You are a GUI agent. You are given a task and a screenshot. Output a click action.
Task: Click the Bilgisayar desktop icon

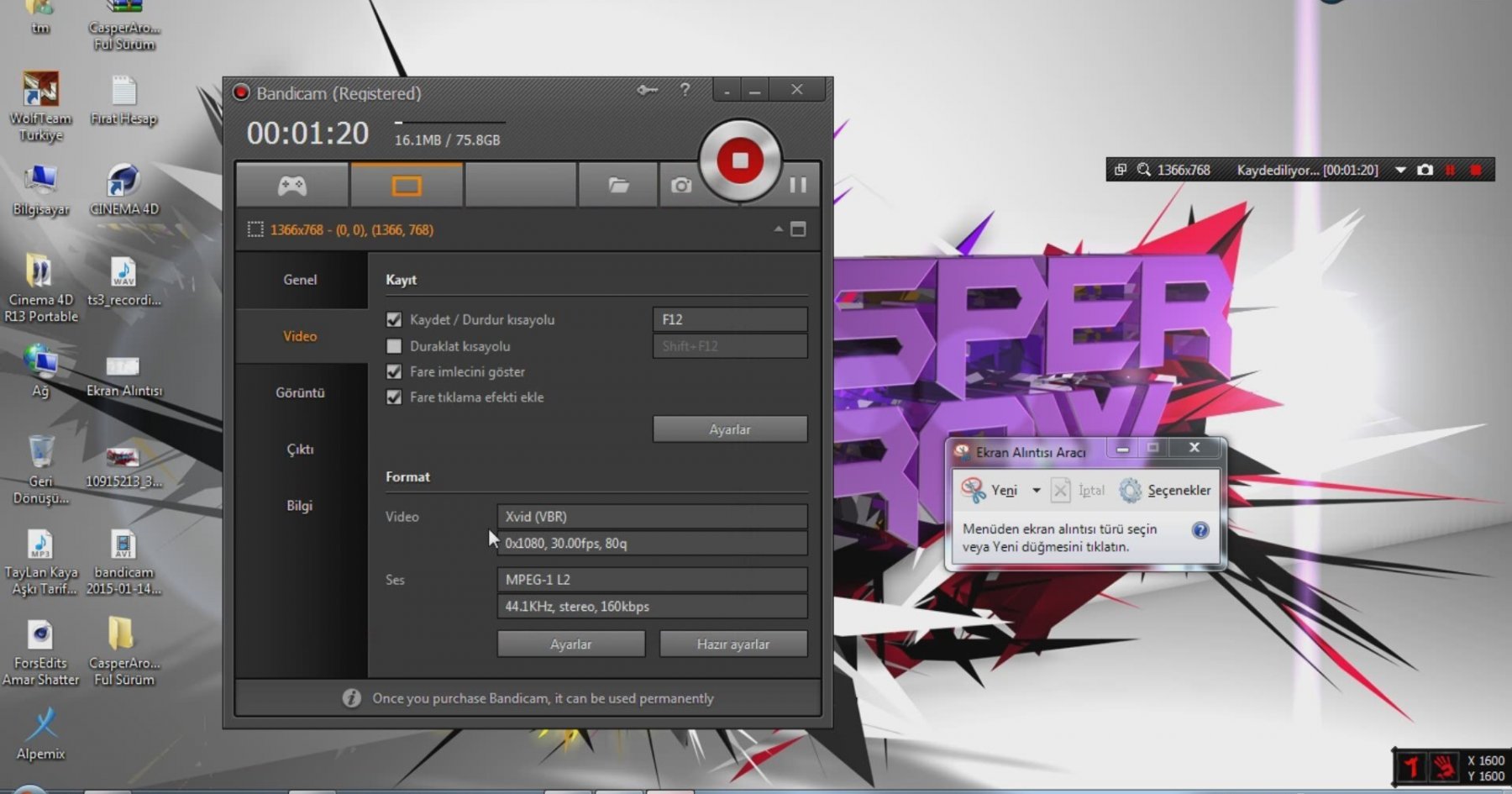40,191
